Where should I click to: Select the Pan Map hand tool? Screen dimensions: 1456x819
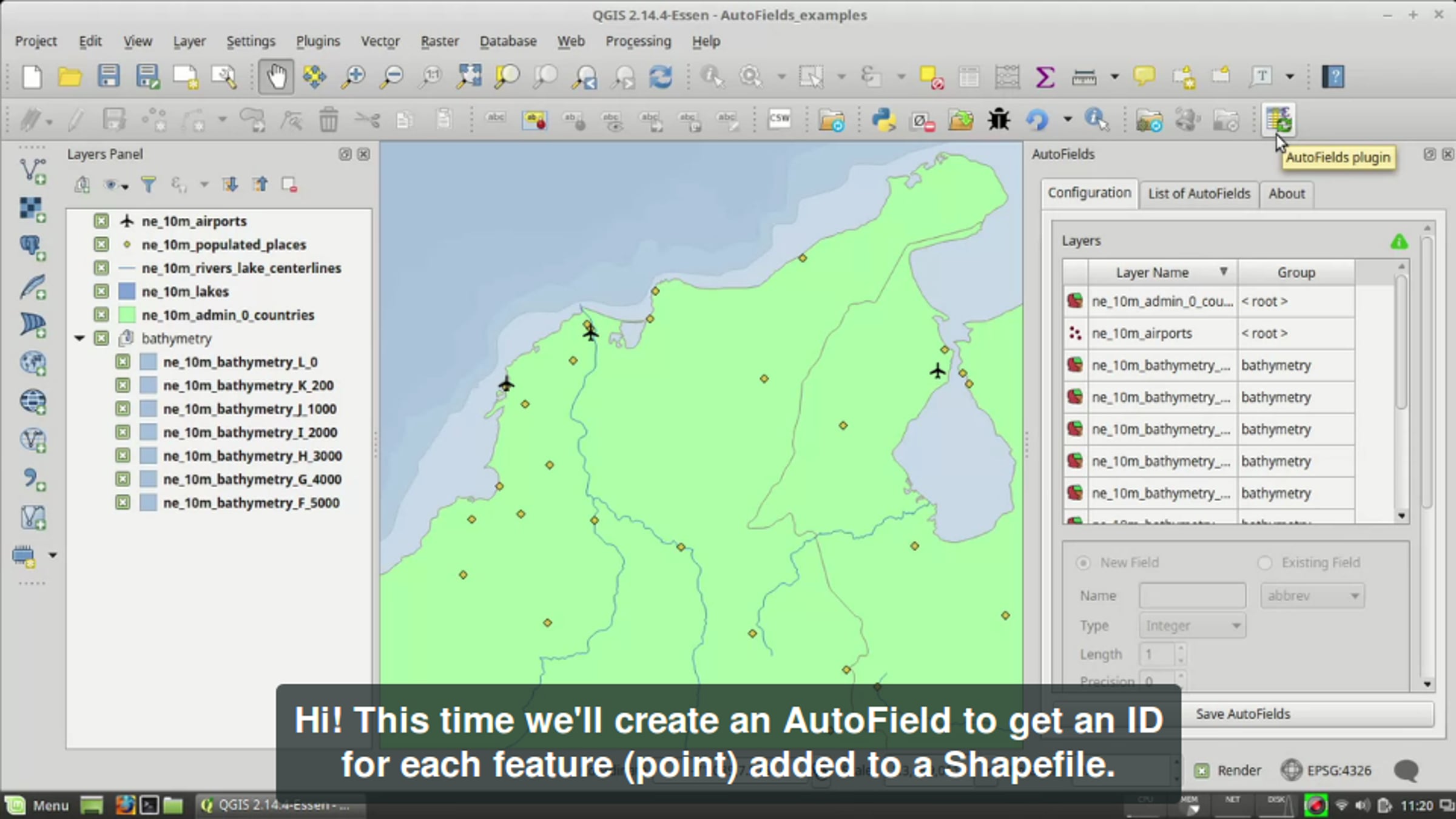point(276,77)
